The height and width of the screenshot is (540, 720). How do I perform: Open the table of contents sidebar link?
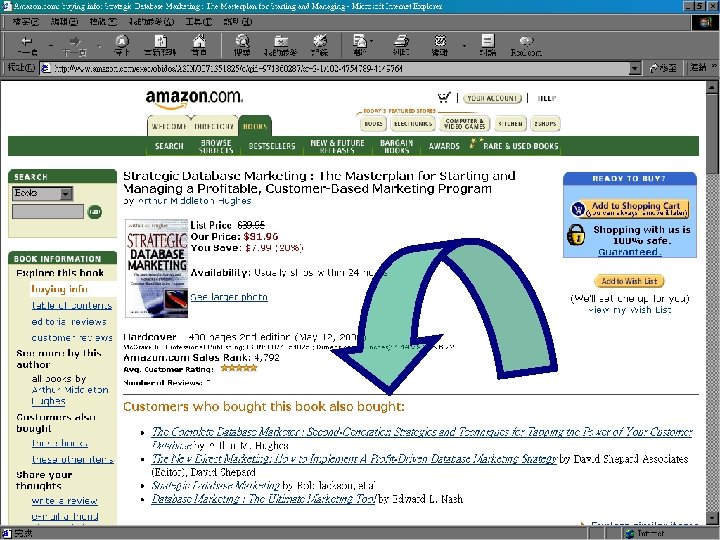72,305
